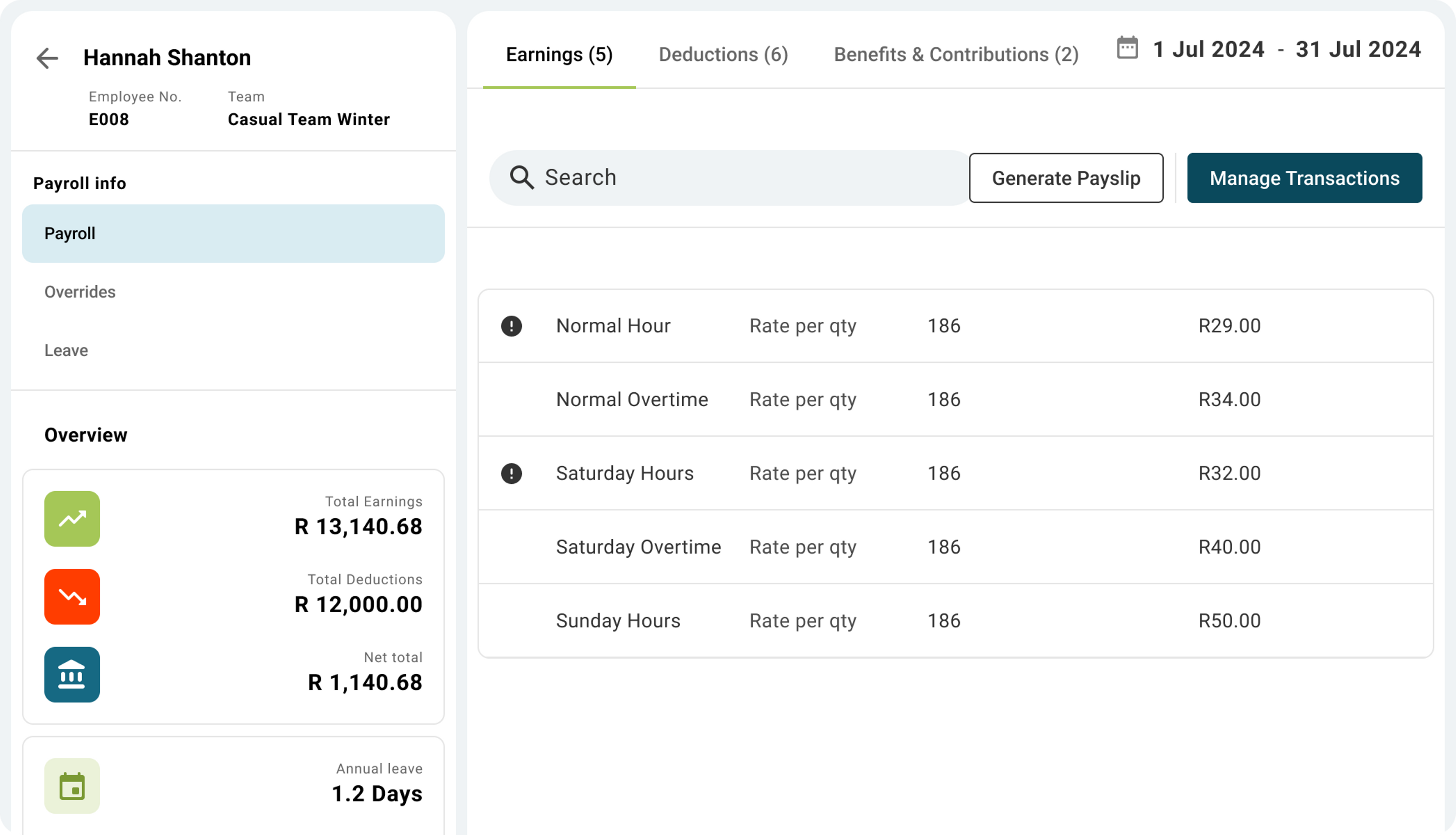Click the Generate Payslip button
This screenshot has height=835, width=1456.
[x=1066, y=178]
